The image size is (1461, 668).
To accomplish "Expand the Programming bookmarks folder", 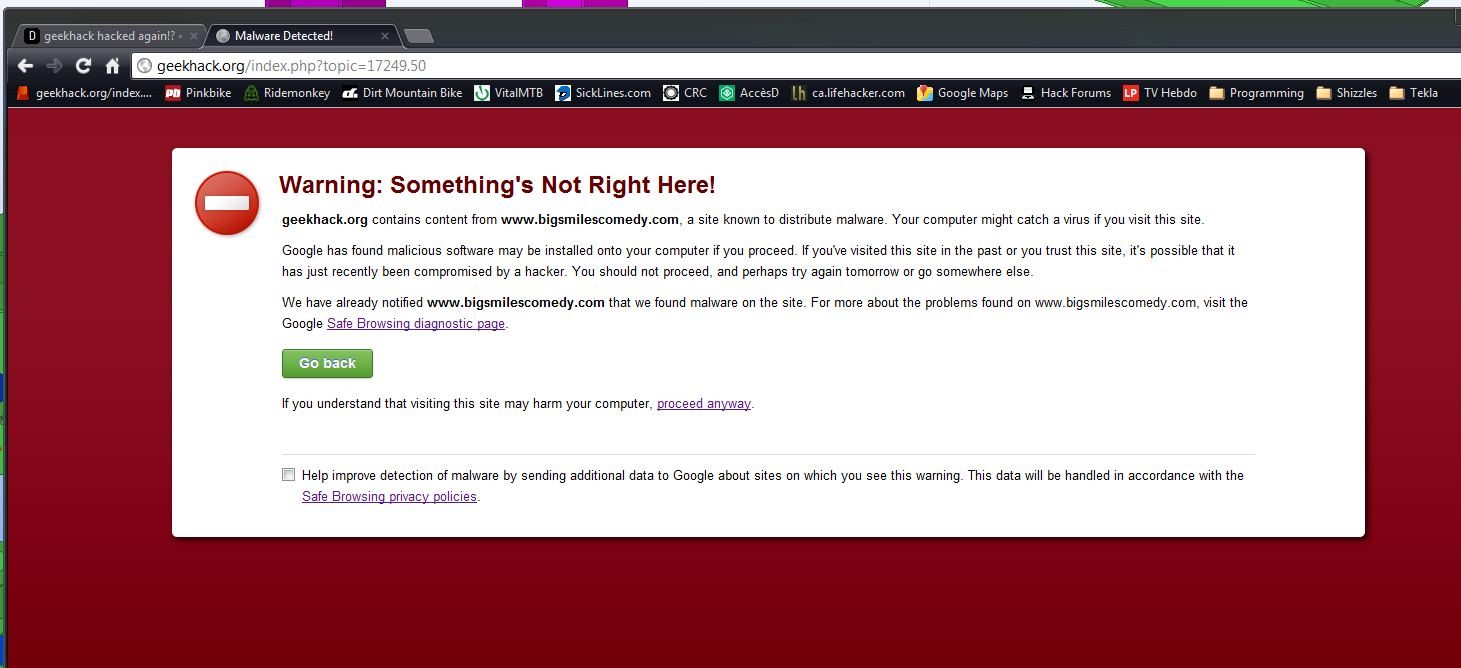I will (x=1257, y=93).
